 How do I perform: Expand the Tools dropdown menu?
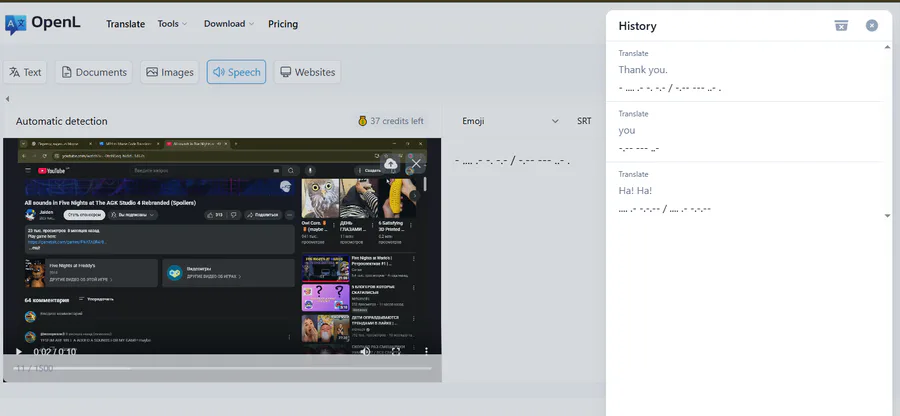pyautogui.click(x=172, y=24)
